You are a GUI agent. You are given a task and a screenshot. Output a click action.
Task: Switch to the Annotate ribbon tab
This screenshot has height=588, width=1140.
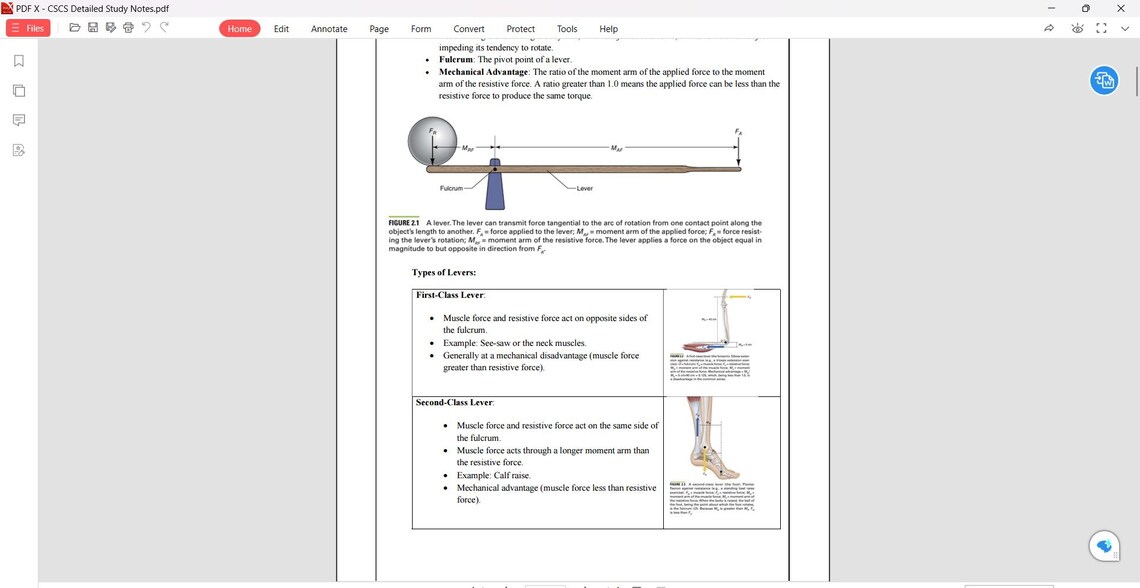(x=328, y=28)
